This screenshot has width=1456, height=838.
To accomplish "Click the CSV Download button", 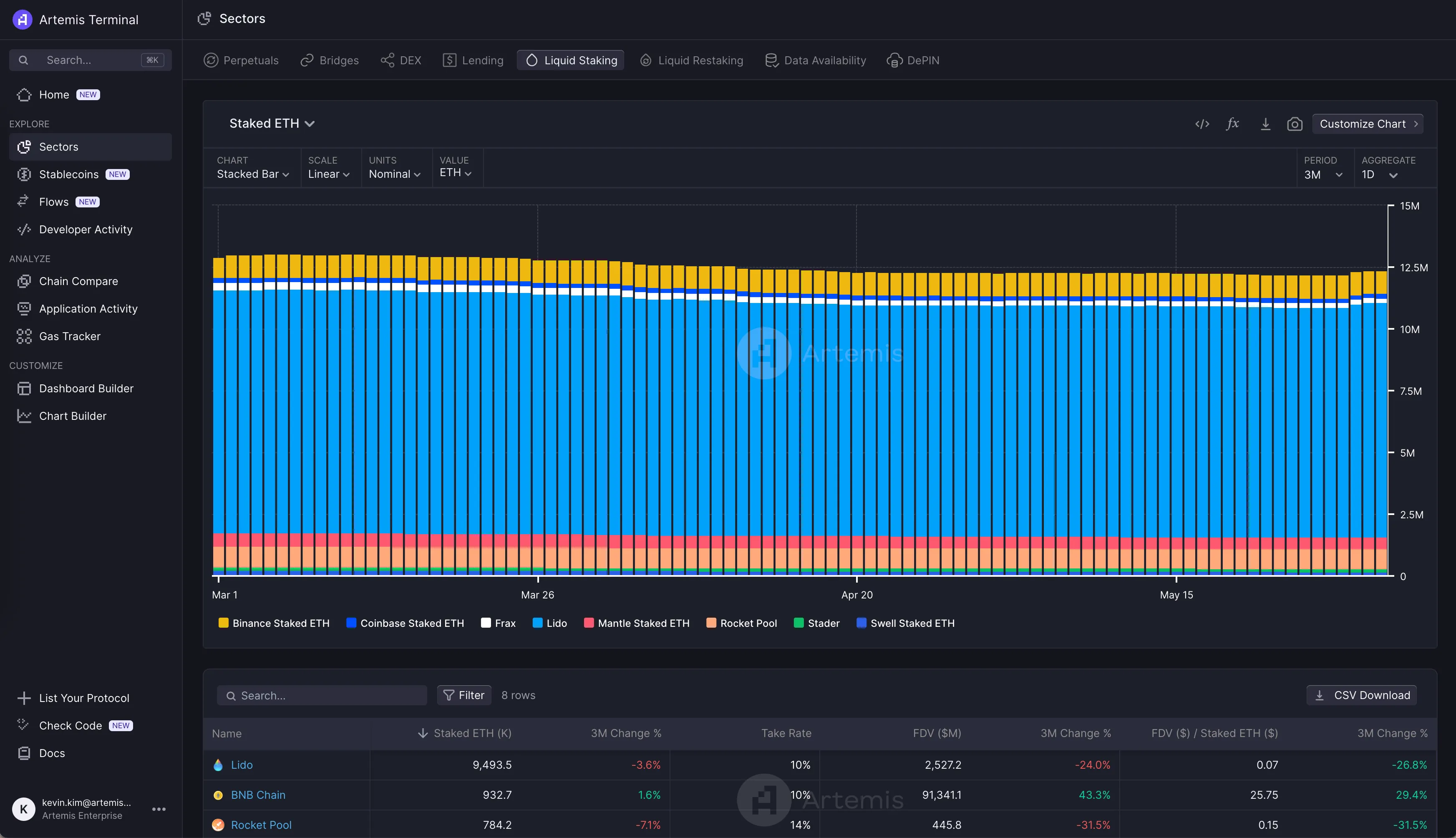I will (1362, 695).
